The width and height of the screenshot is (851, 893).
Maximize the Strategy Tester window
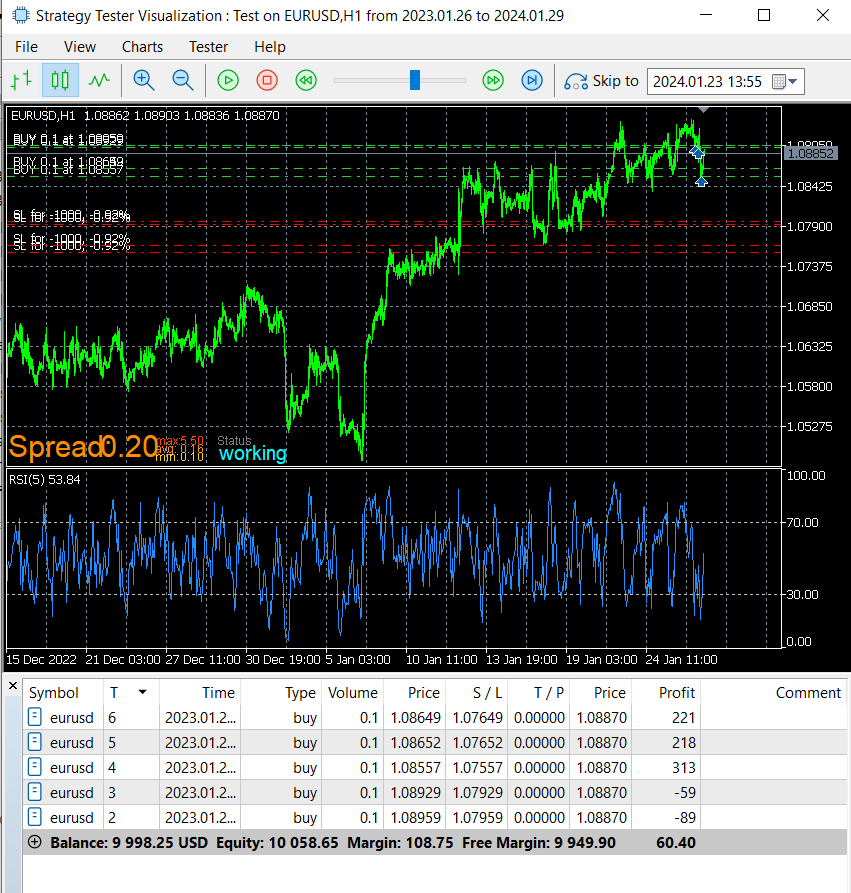(764, 15)
